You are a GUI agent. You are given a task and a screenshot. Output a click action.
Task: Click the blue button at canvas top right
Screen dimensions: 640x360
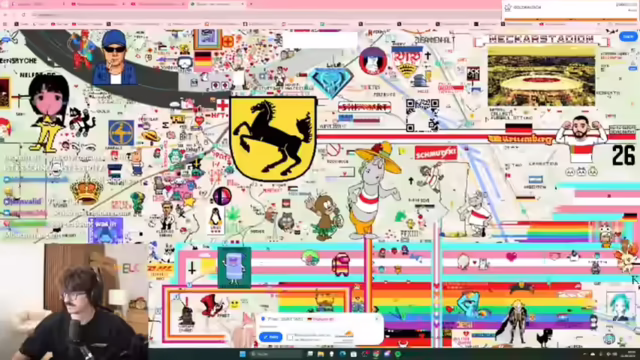point(629,37)
